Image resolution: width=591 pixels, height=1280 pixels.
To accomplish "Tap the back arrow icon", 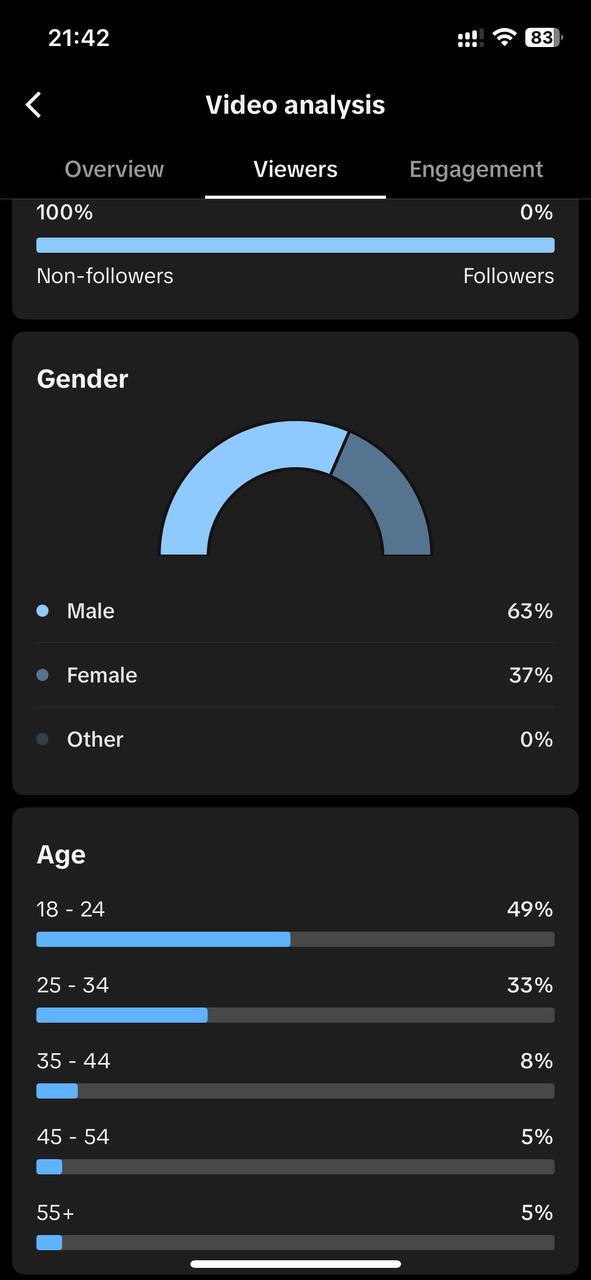I will [x=33, y=105].
